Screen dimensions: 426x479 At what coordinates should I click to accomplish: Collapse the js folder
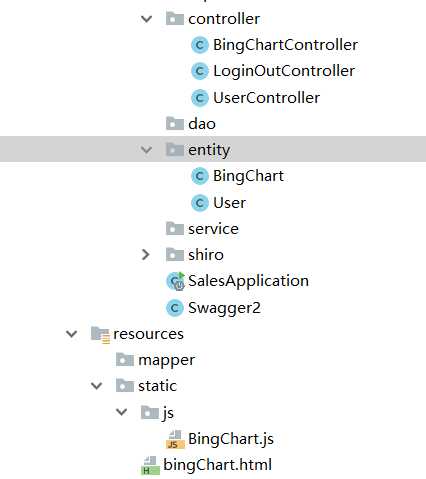(122, 412)
